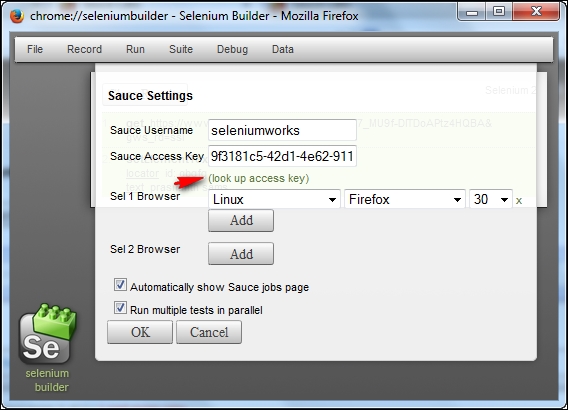Open the File menu
The width and height of the screenshot is (568, 410).
[x=35, y=49]
